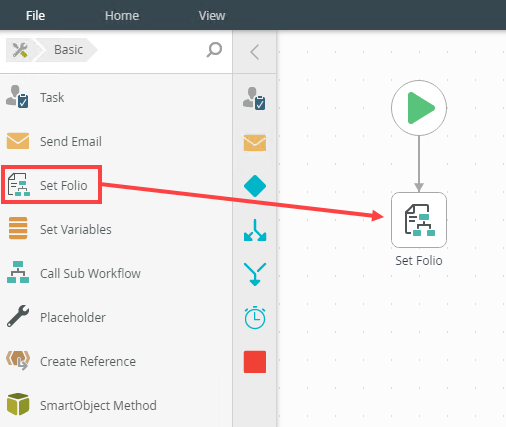Click the Set Folio label under canvas step
The height and width of the screenshot is (427, 506).
click(x=419, y=260)
